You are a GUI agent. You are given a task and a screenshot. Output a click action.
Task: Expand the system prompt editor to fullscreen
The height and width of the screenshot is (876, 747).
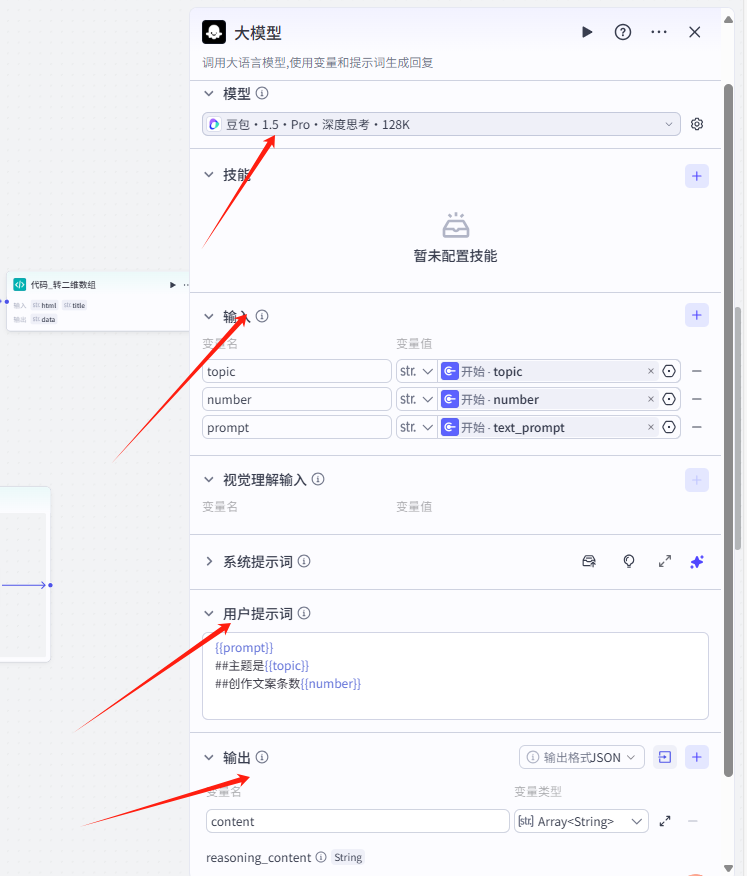click(x=665, y=561)
